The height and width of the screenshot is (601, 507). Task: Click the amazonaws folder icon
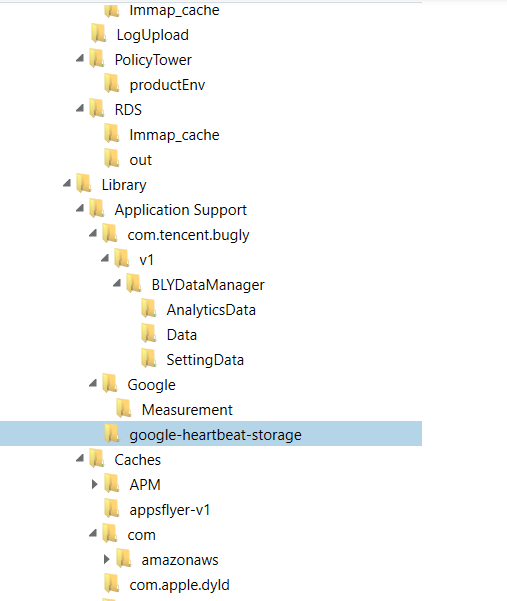123,558
